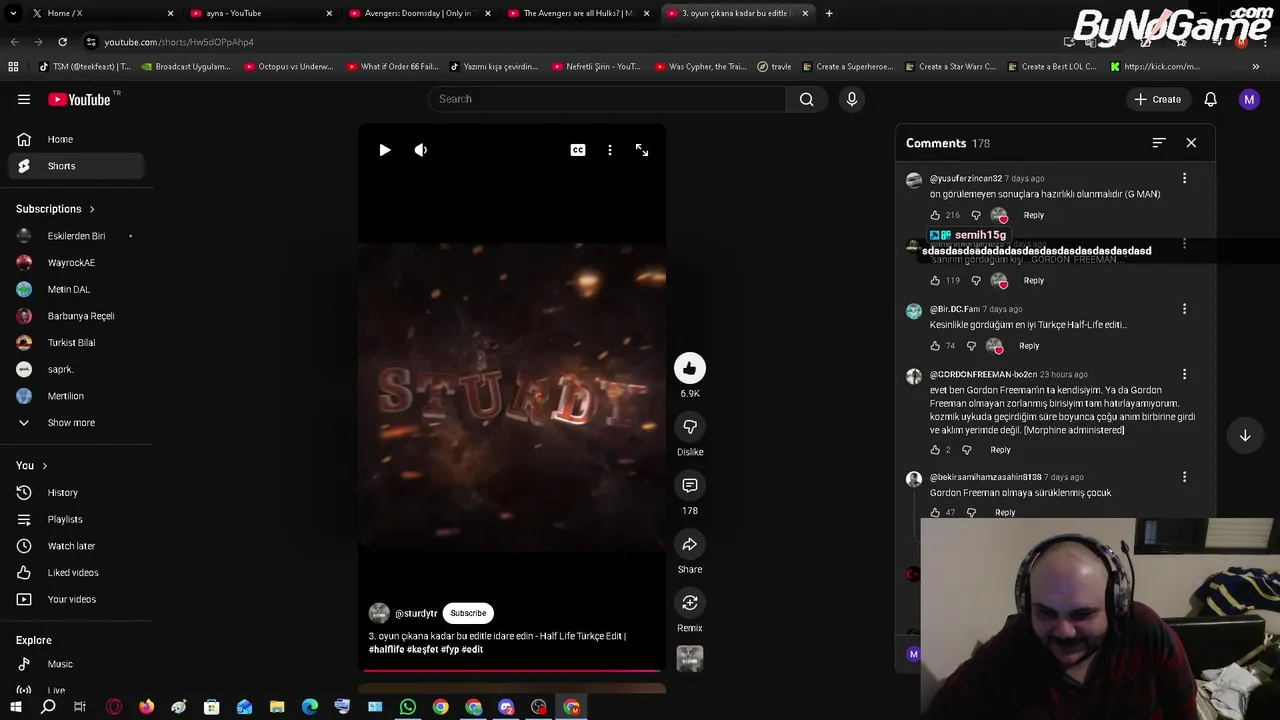Open options for @yusuferzincan32's comment
Image resolution: width=1280 pixels, height=720 pixels.
(x=1184, y=178)
